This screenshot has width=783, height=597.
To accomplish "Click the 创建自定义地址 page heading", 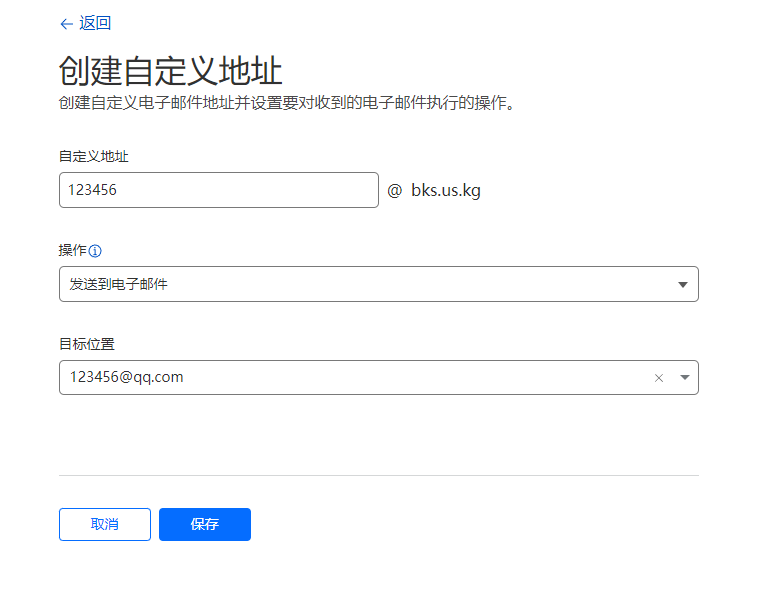I will [x=170, y=72].
